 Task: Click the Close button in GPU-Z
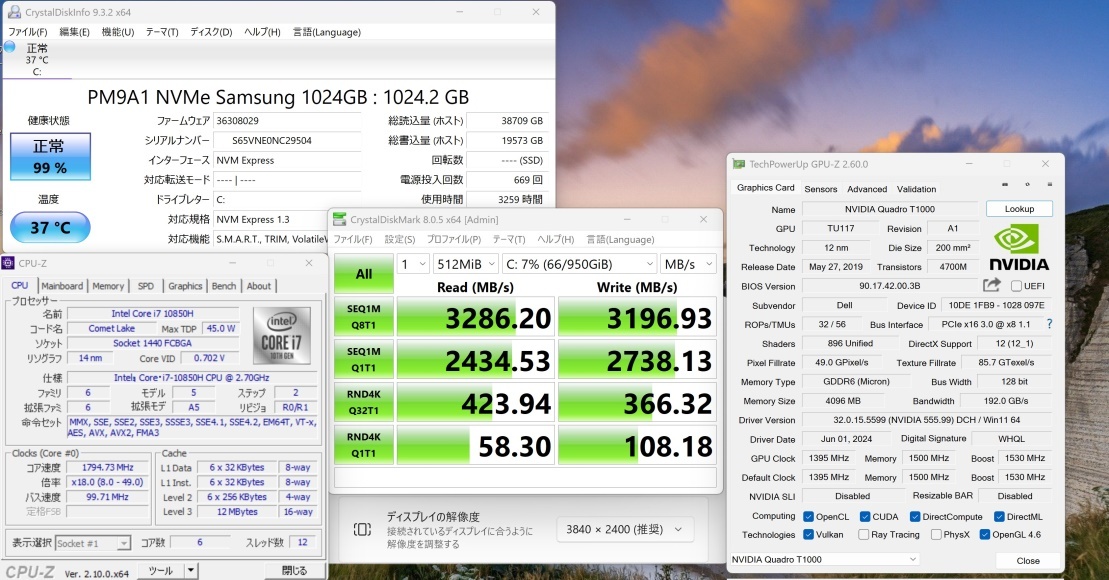click(x=1028, y=560)
